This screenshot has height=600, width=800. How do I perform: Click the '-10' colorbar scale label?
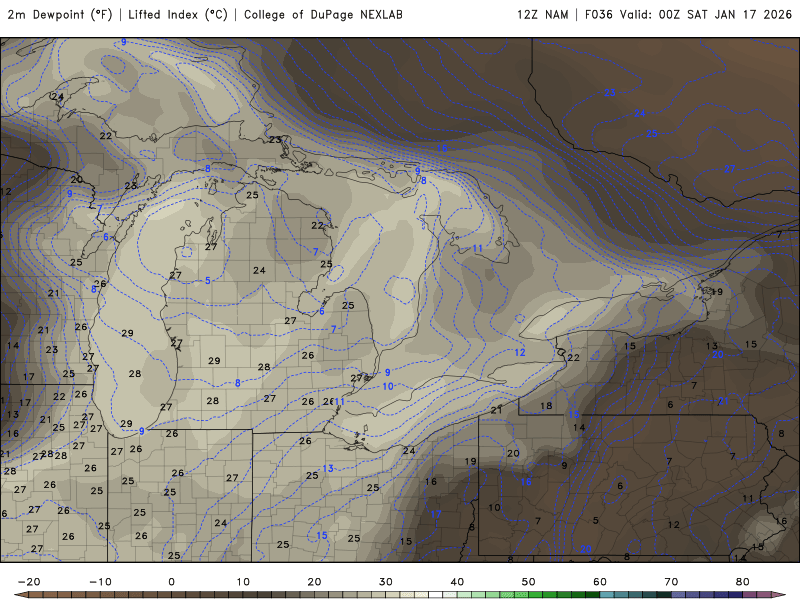point(101,582)
